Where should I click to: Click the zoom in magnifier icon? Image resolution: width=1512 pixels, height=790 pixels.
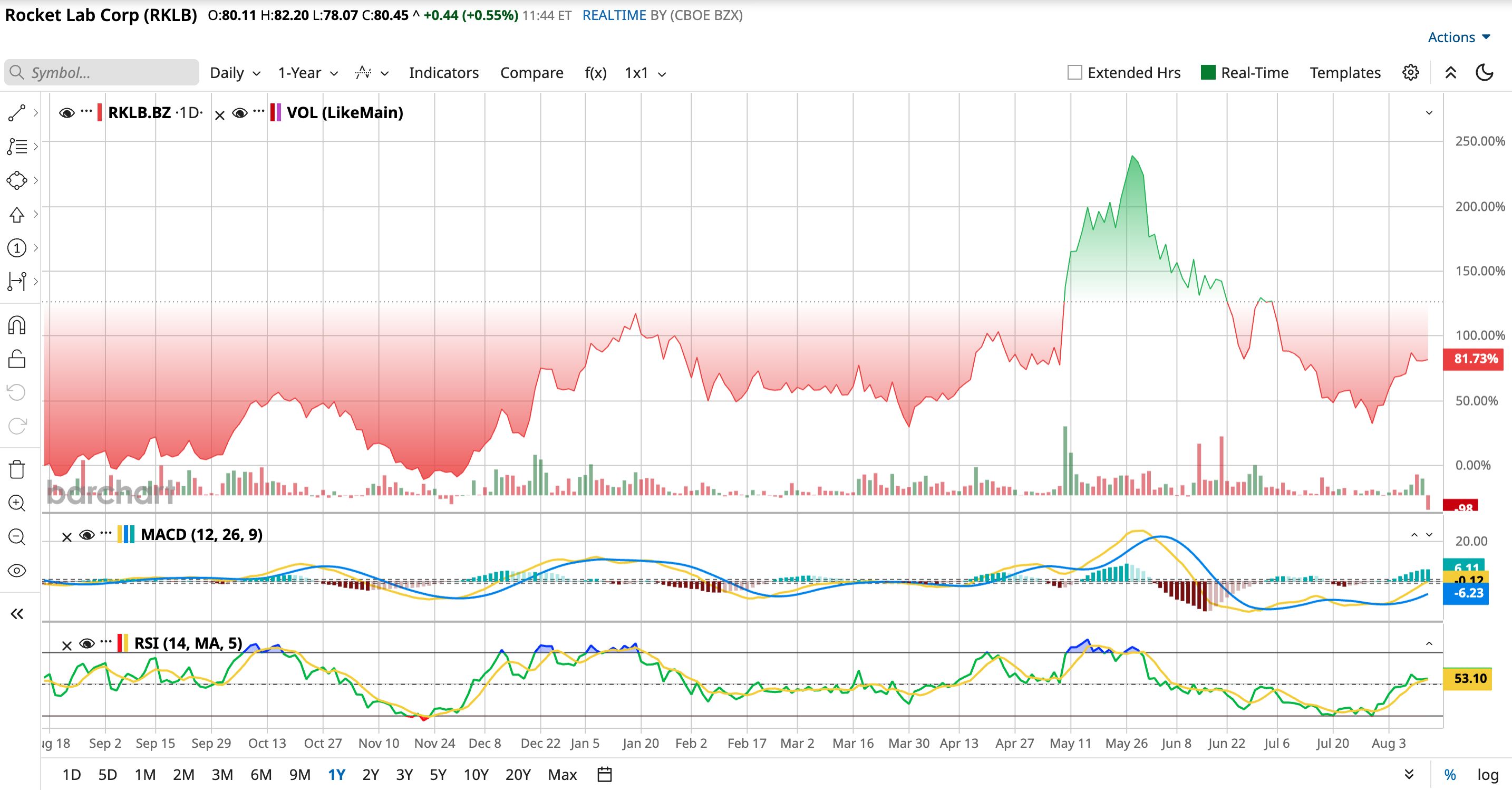[16, 503]
